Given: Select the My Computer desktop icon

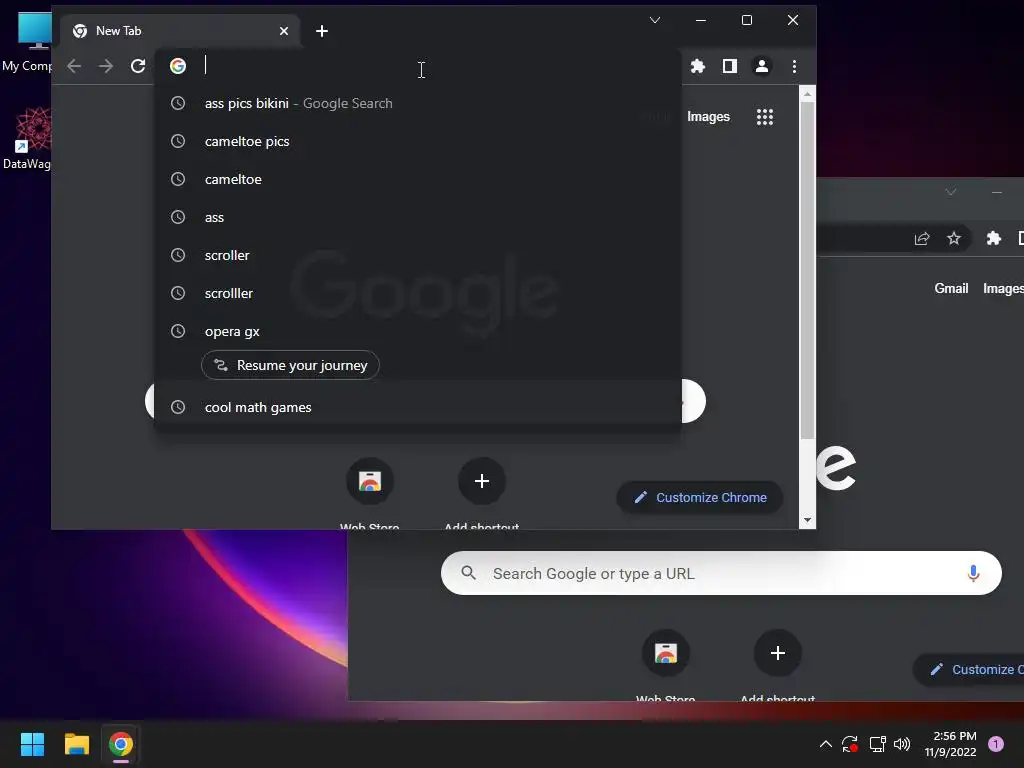Looking at the screenshot, I should point(27,42).
